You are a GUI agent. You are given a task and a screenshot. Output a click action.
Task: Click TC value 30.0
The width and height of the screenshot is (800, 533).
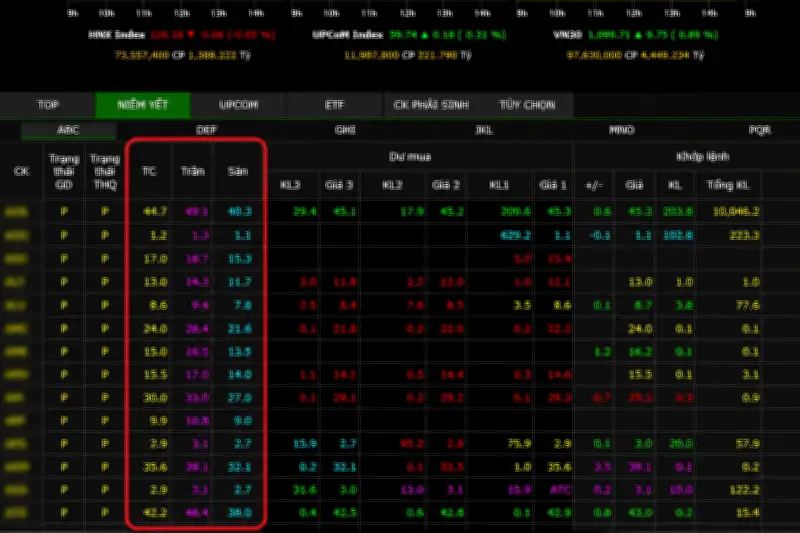coord(156,398)
